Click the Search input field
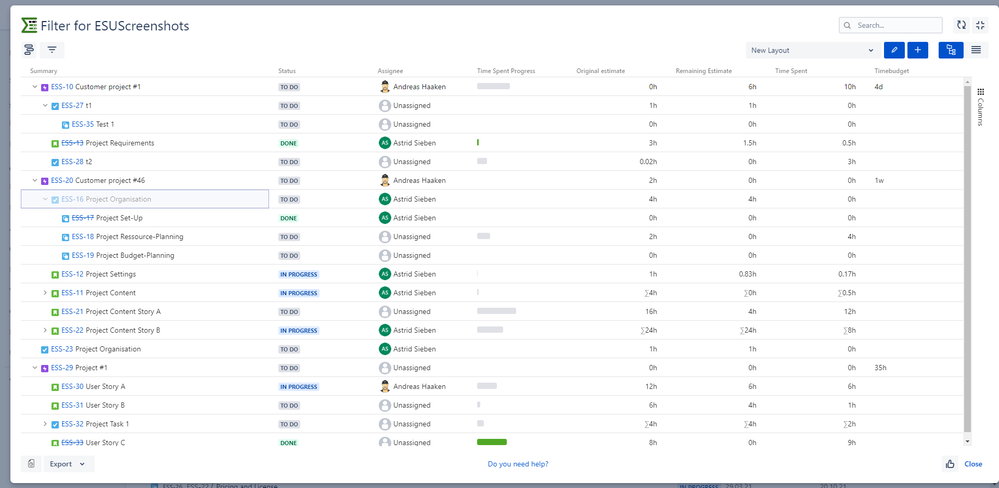The image size is (999, 488). [891, 25]
